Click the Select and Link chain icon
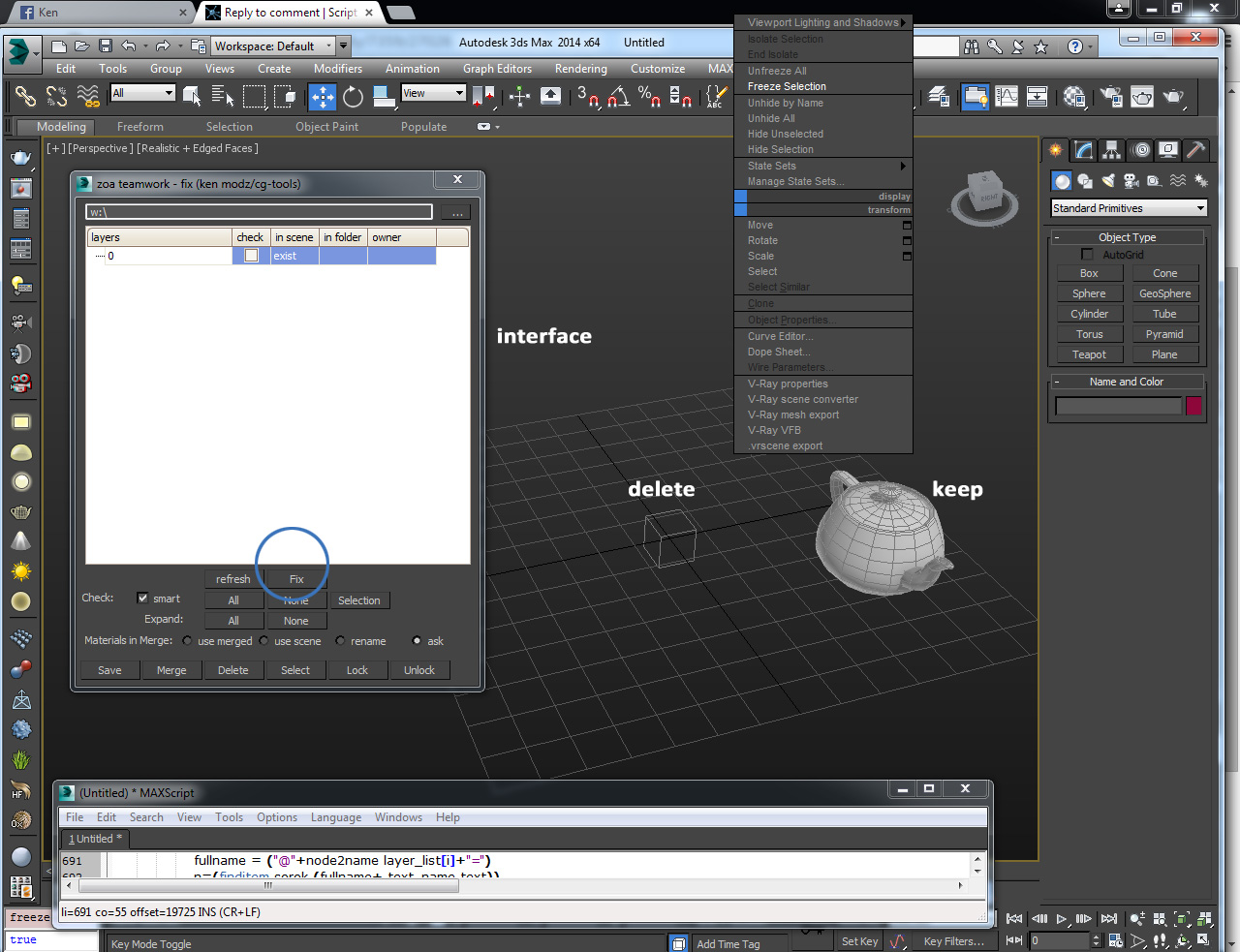 pos(25,96)
